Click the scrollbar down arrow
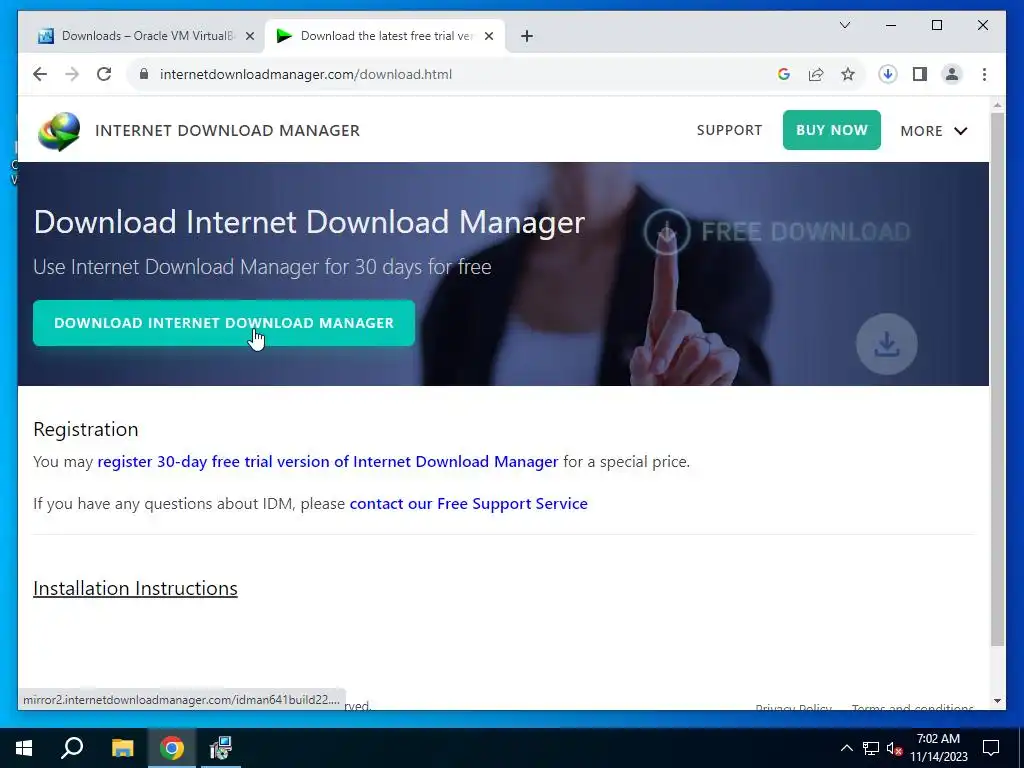Image resolution: width=1024 pixels, height=768 pixels. coord(997,701)
